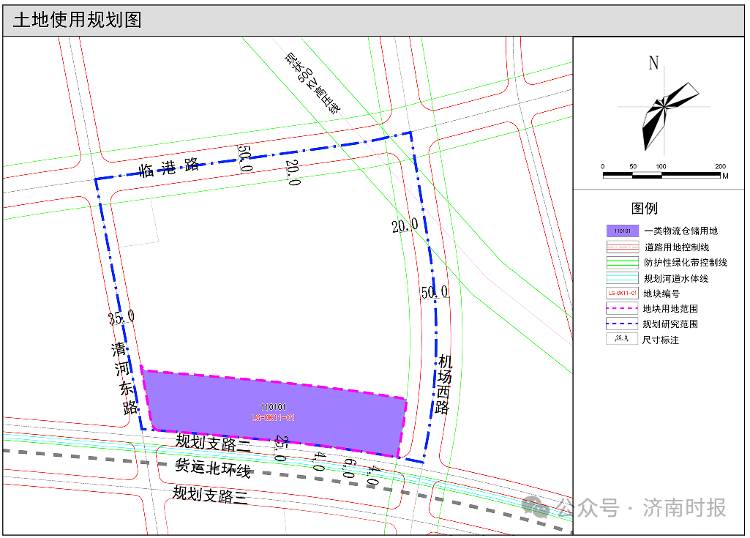The image size is (750, 538).
Task: Click the magenta dashed parcel boundary legend icon
Action: tap(621, 309)
